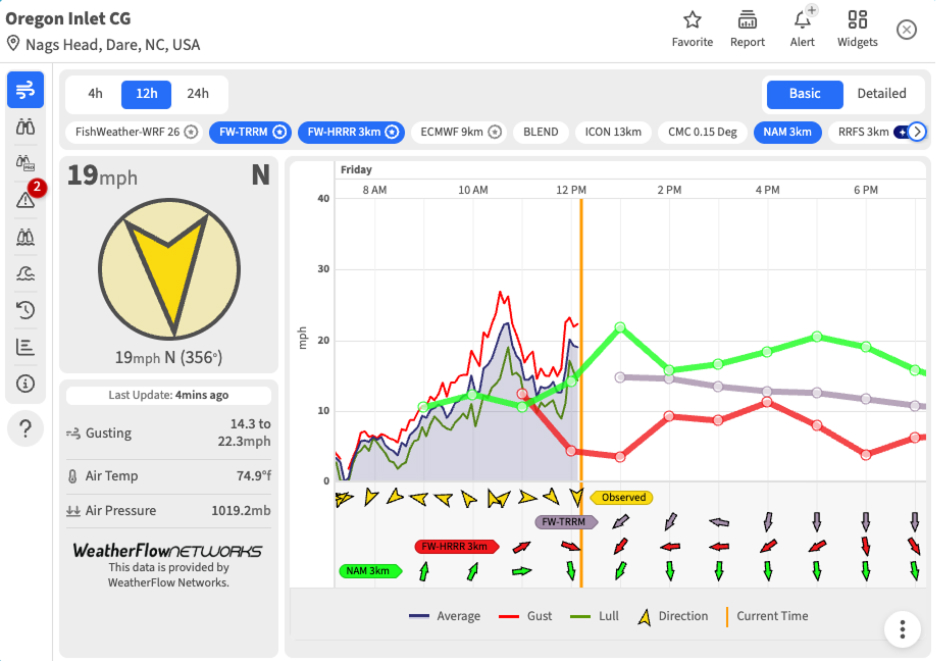
Task: Create an Alert with bell icon
Action: pos(802,29)
